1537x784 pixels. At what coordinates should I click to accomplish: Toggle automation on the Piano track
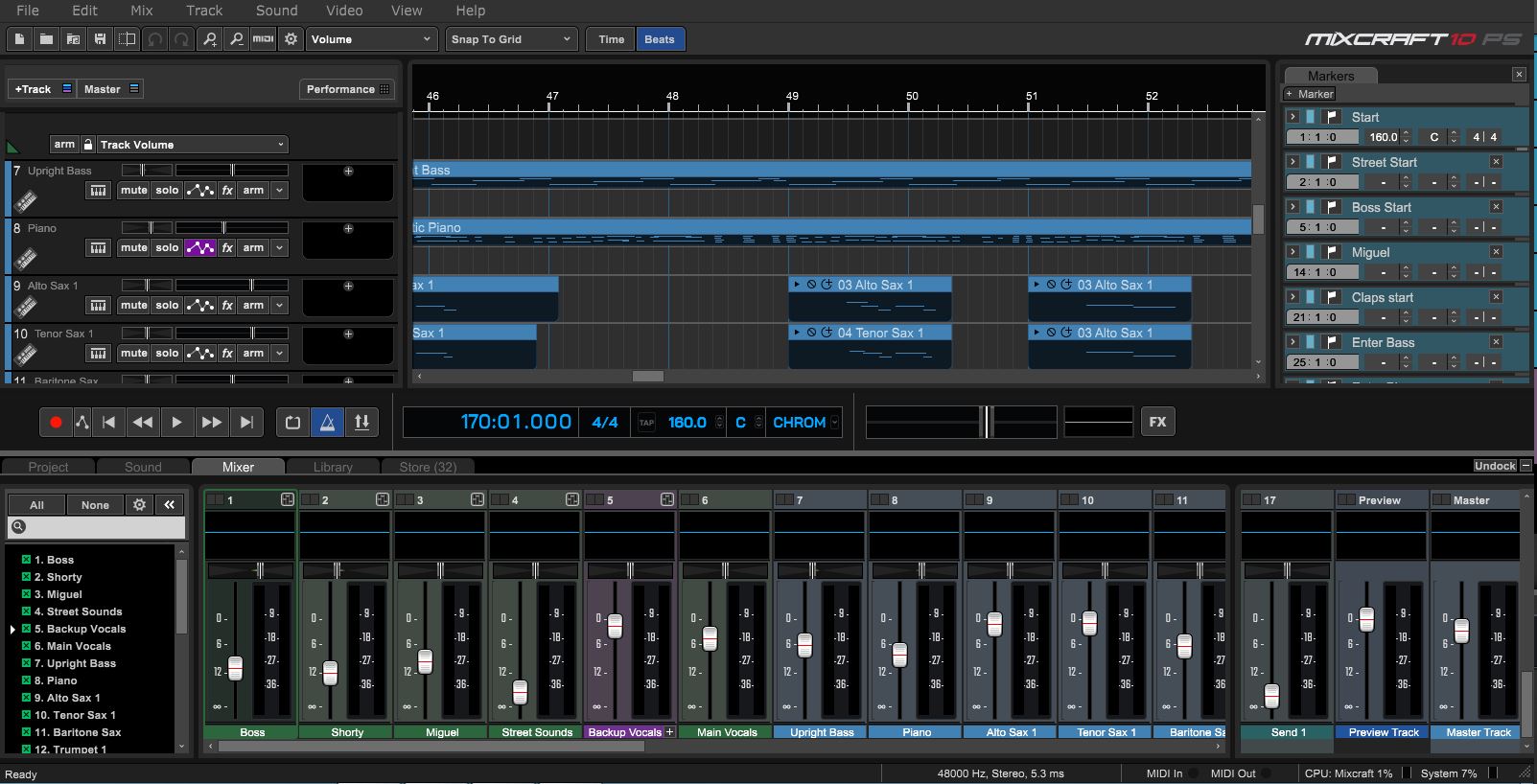(200, 248)
